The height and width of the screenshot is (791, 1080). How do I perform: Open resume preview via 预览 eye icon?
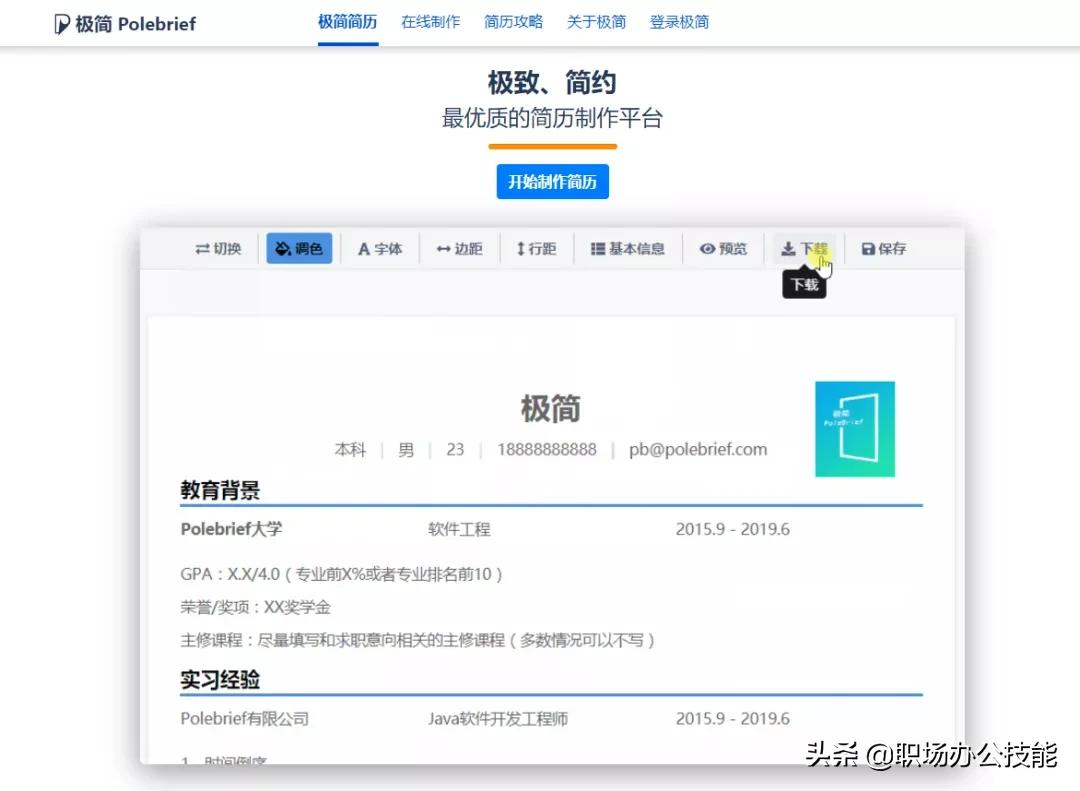[x=723, y=248]
